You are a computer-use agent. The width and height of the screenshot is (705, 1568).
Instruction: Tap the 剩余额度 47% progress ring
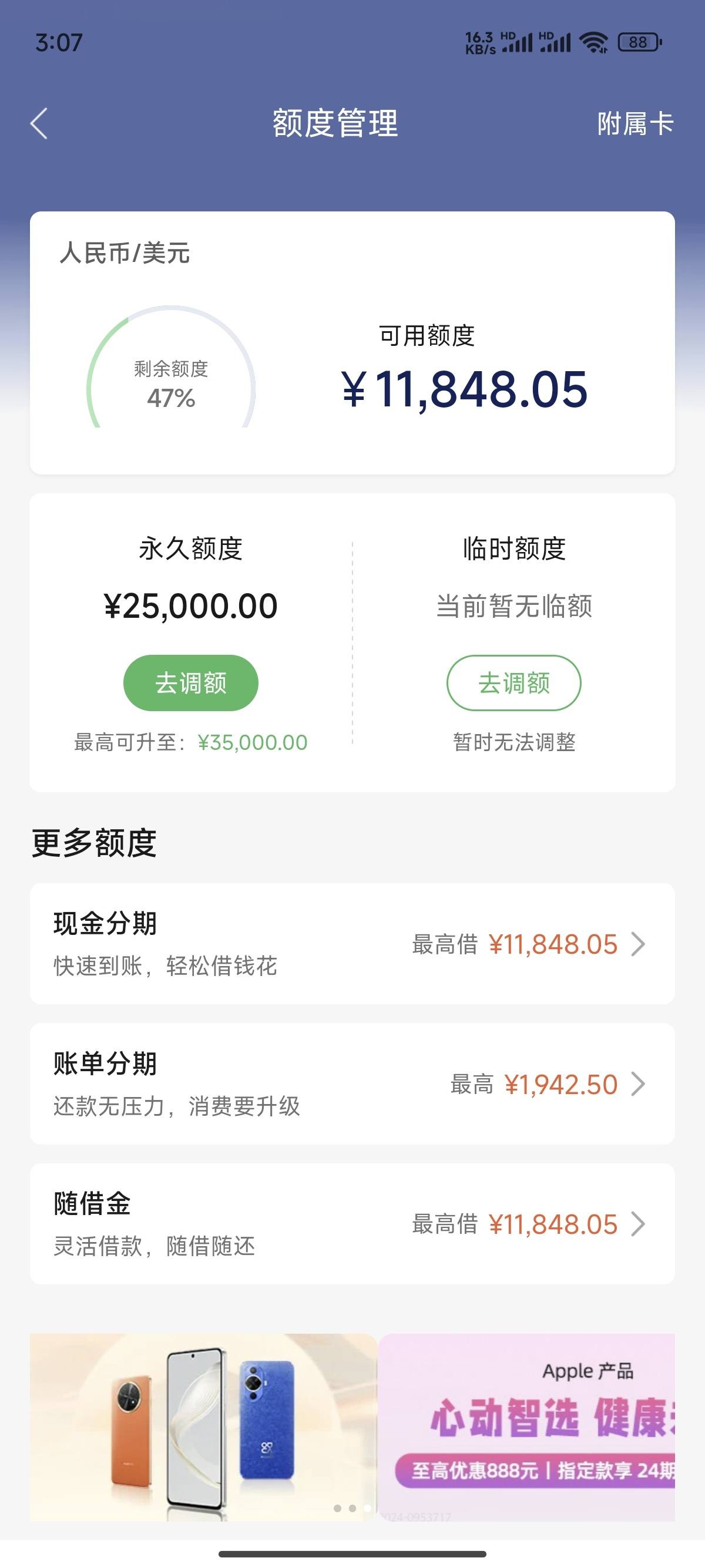171,367
